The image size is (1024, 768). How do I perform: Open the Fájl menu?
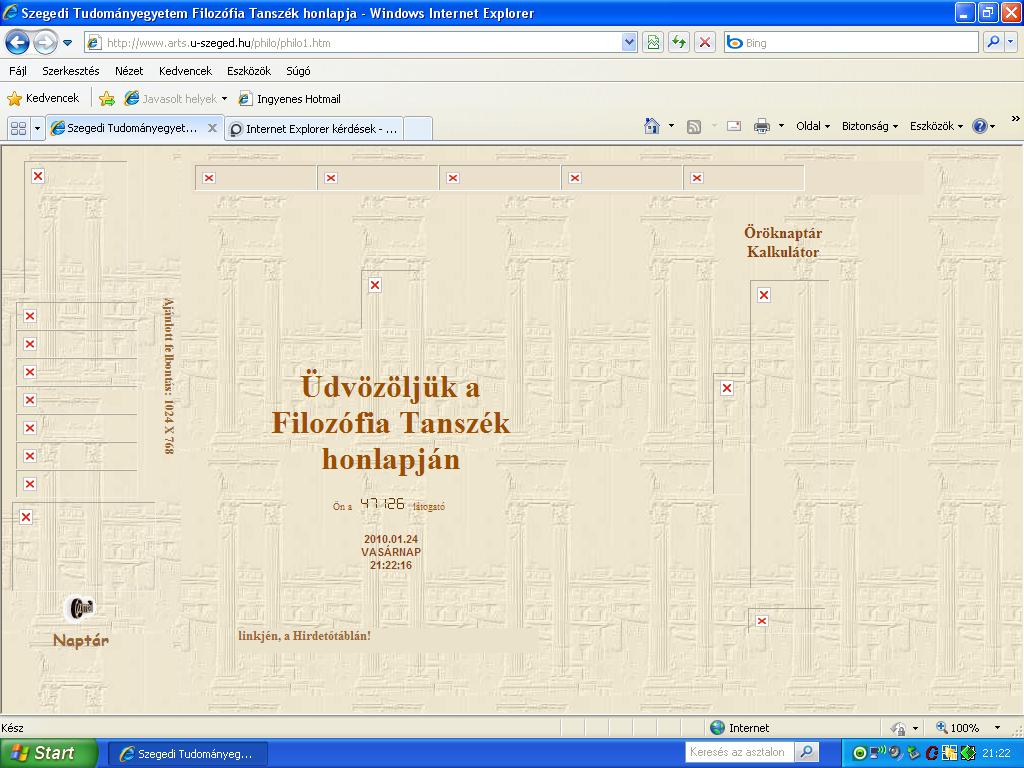click(x=18, y=71)
